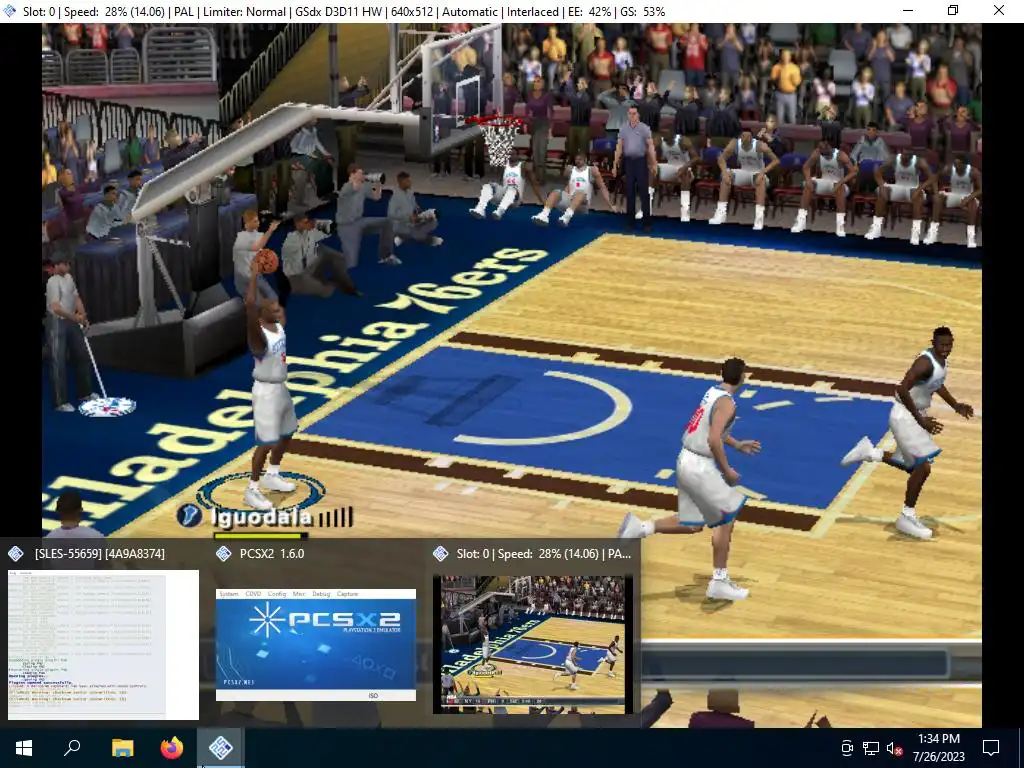
Task: Click PCSX2 icon in the window title bar
Action: [10, 11]
